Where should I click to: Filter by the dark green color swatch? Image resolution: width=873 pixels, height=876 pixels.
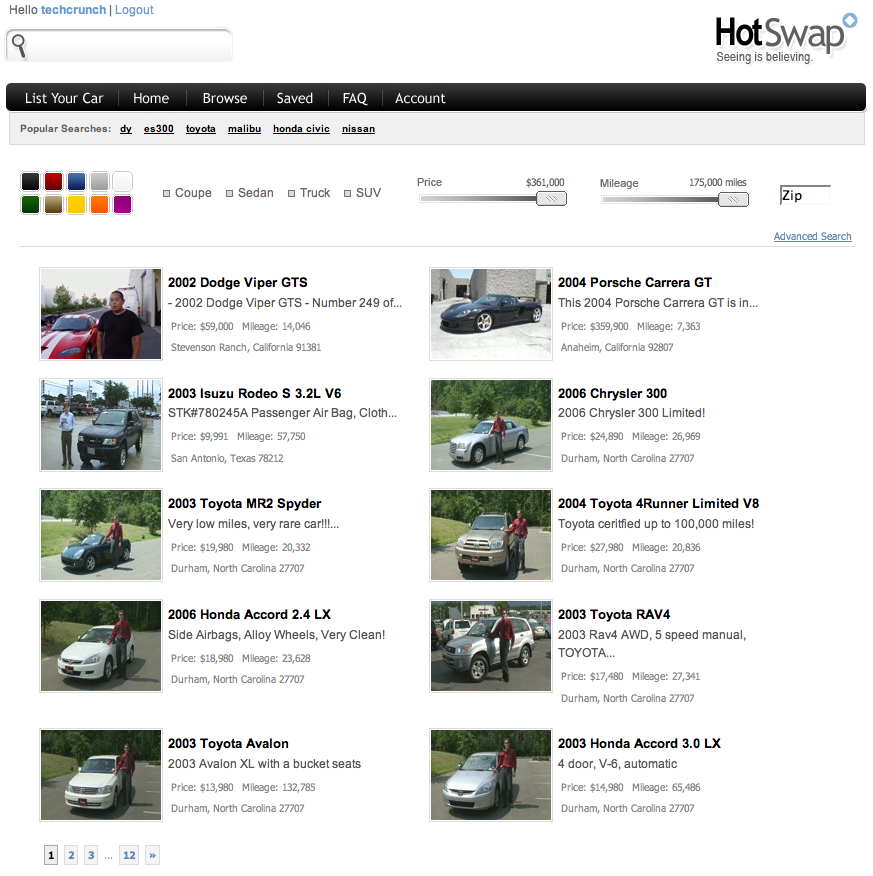pos(30,204)
